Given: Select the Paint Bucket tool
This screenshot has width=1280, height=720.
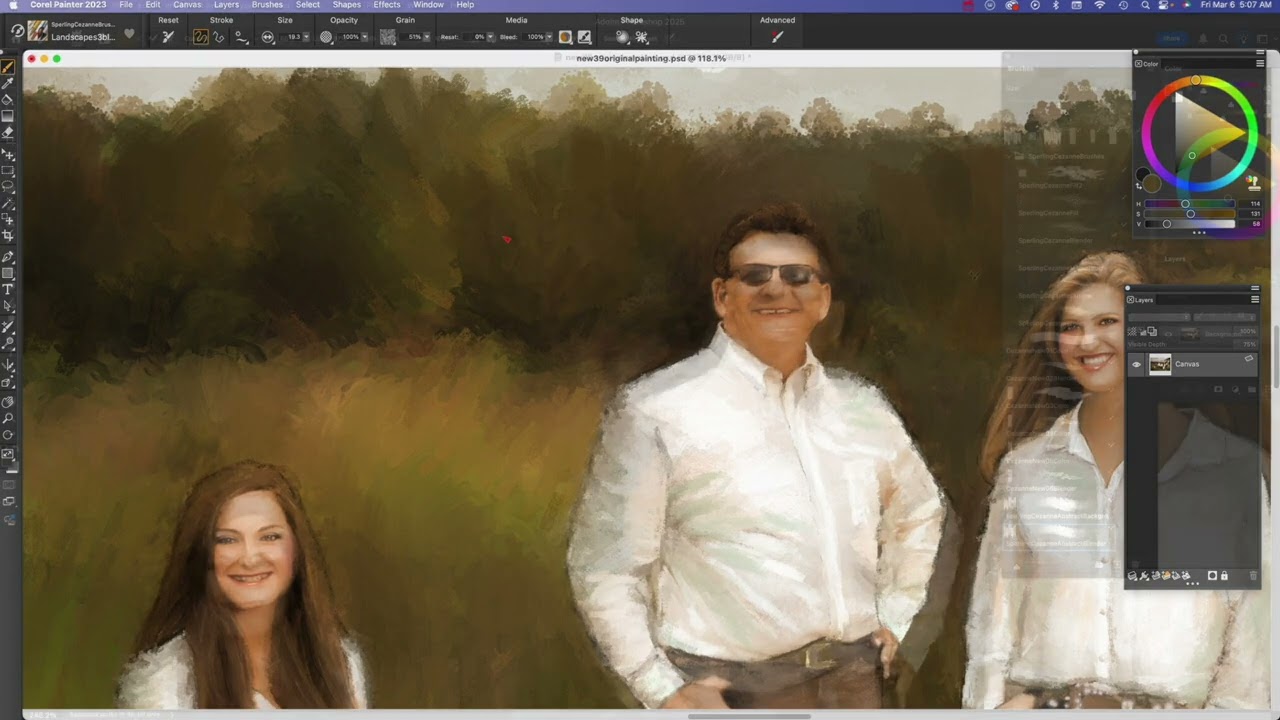Looking at the screenshot, I should (x=8, y=99).
